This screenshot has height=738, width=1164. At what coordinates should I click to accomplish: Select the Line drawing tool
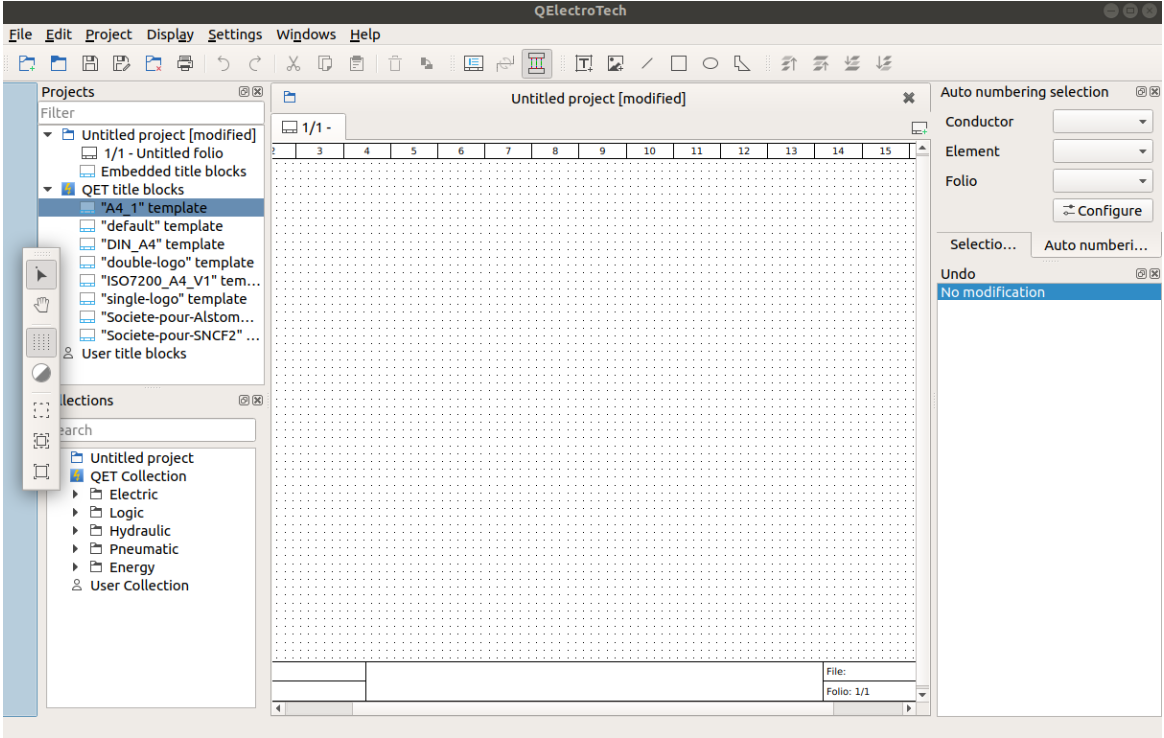click(x=647, y=63)
